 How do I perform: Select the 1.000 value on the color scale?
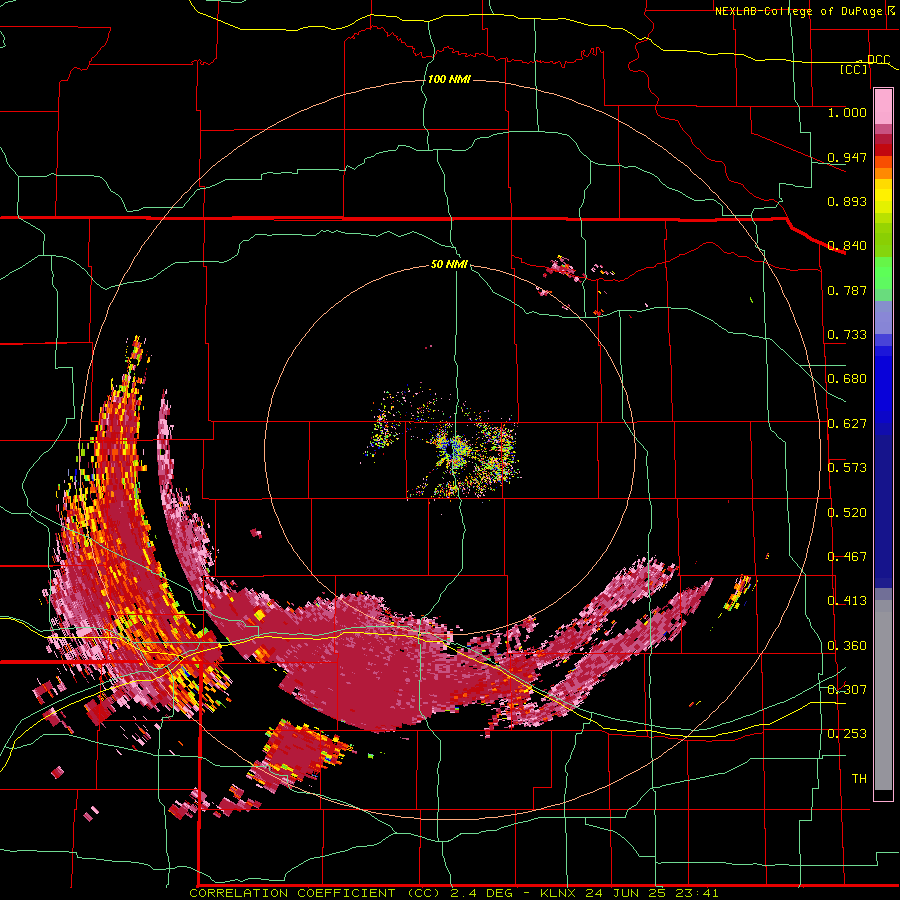tap(847, 112)
